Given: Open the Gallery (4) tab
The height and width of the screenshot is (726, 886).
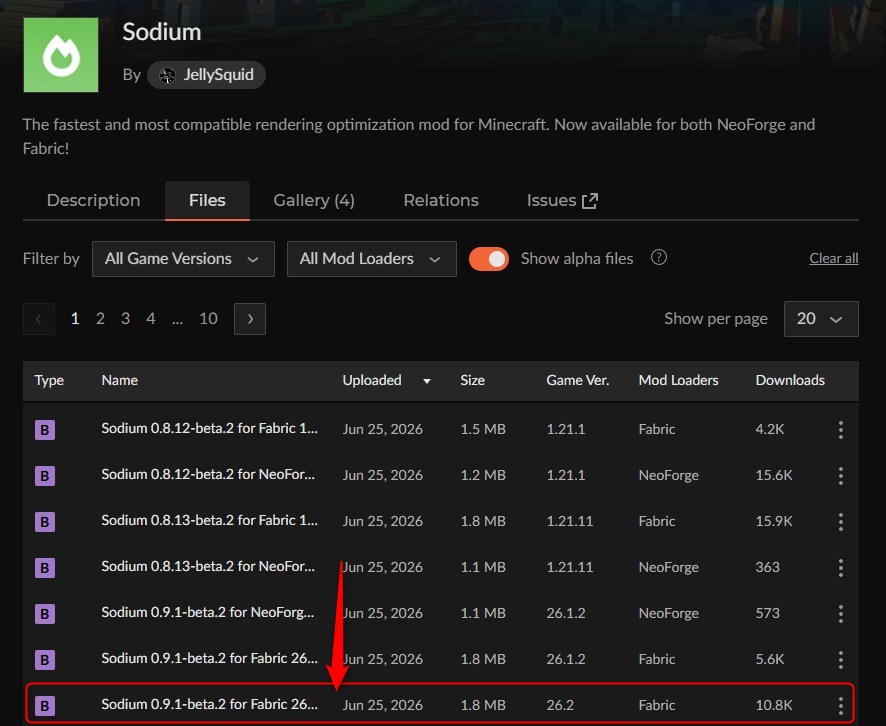Looking at the screenshot, I should (x=314, y=200).
